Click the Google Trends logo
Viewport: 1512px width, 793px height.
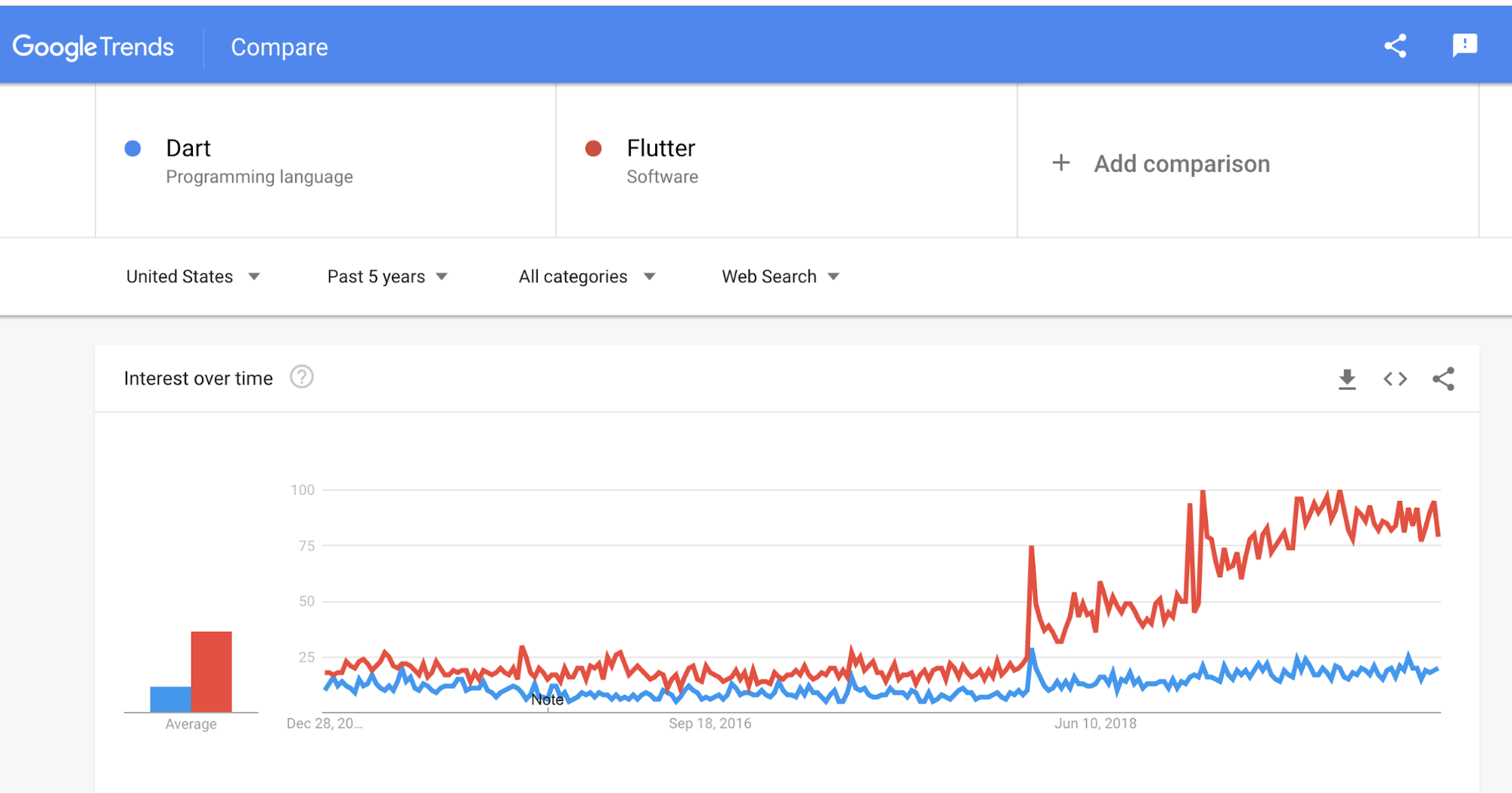tap(93, 47)
